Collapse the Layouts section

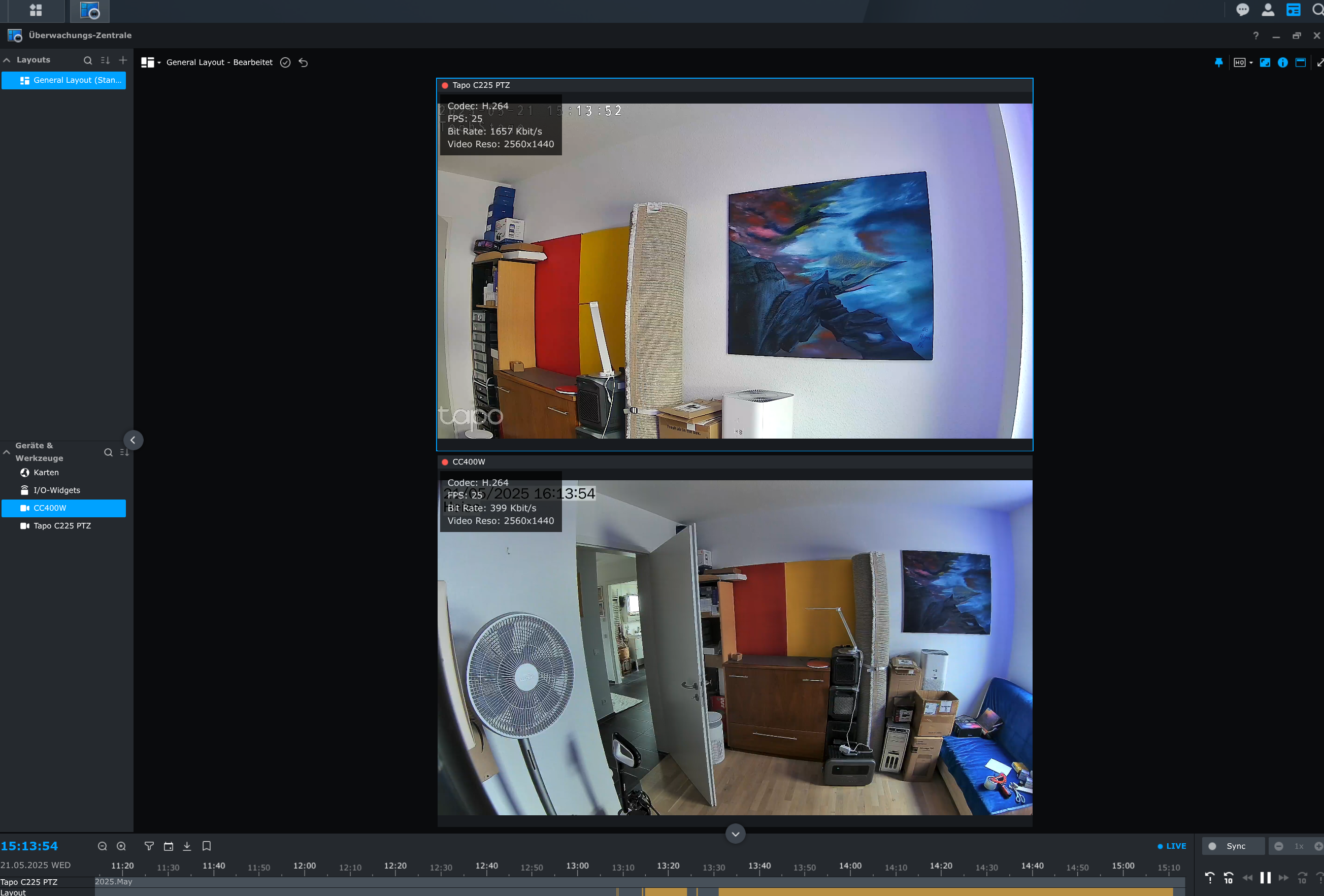7,60
